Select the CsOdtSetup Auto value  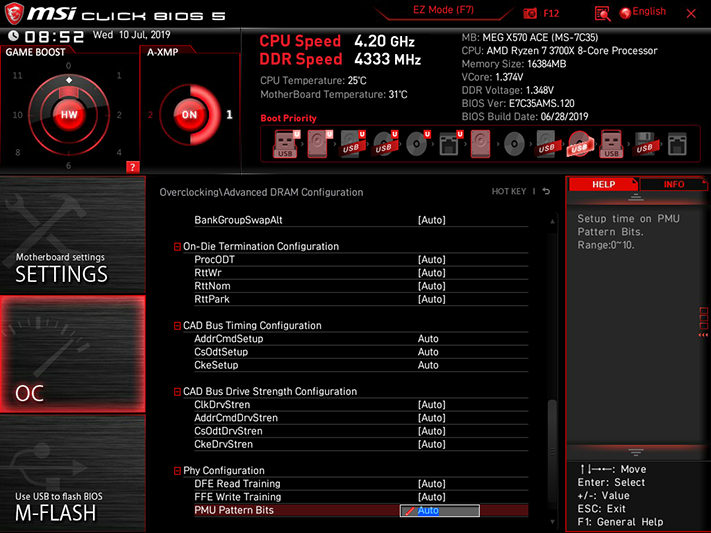(x=428, y=352)
